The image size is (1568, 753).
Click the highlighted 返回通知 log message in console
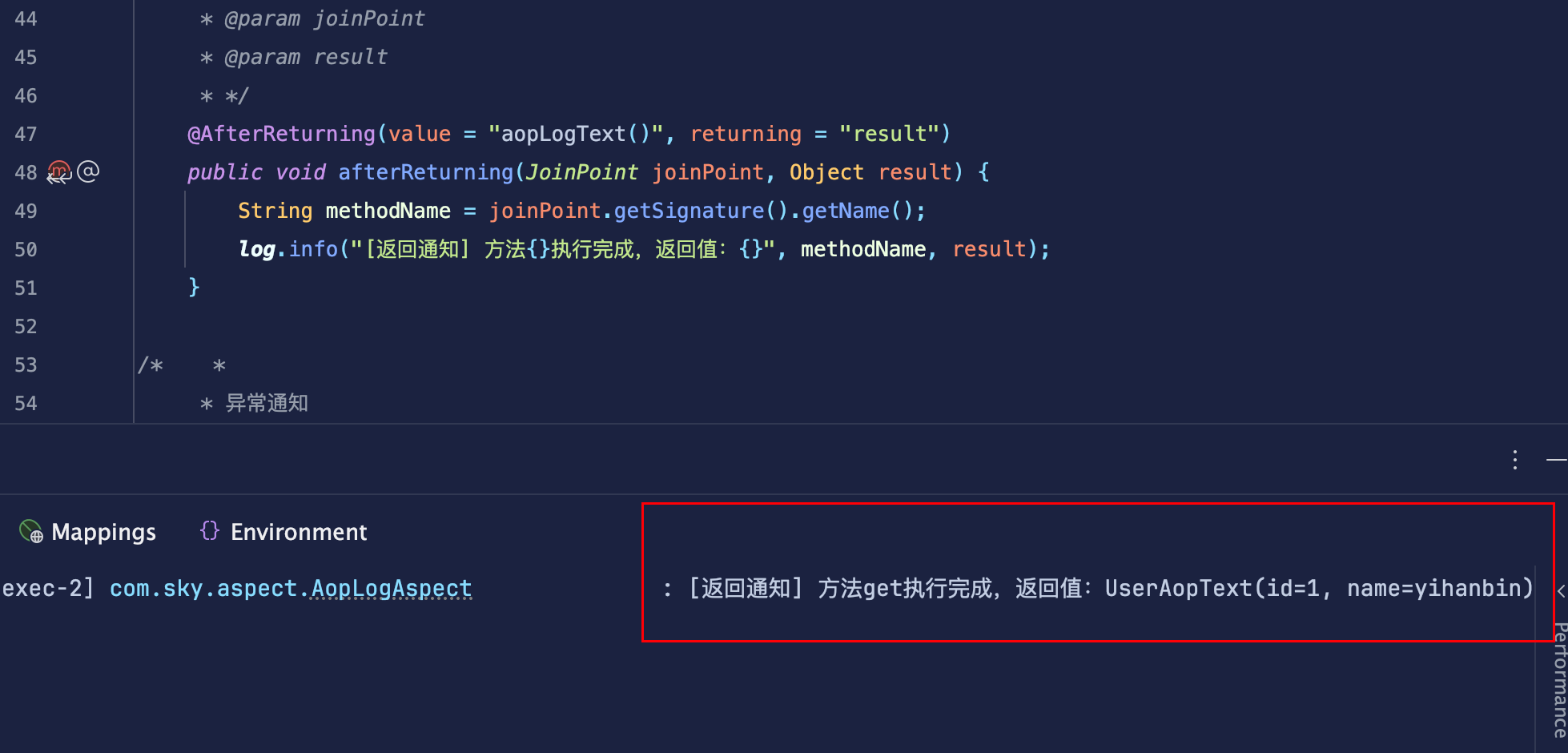(x=1097, y=588)
